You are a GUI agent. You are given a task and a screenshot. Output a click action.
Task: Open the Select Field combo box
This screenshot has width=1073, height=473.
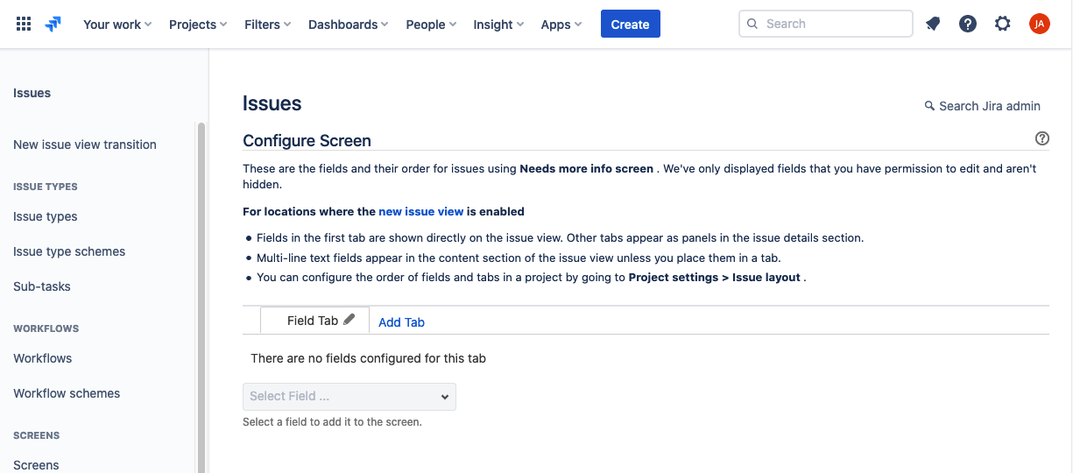pos(349,396)
